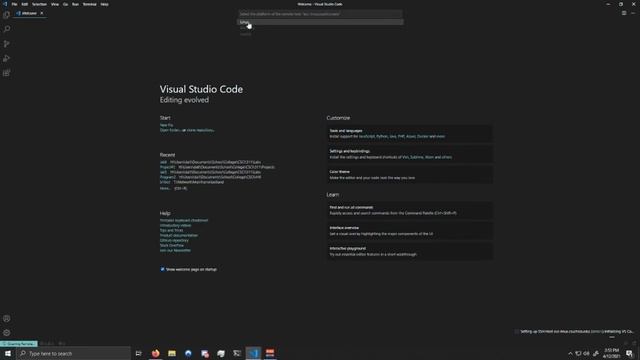Click the Interface overview card
Image resolution: width=640 pixels, height=360 pixels.
point(409,231)
